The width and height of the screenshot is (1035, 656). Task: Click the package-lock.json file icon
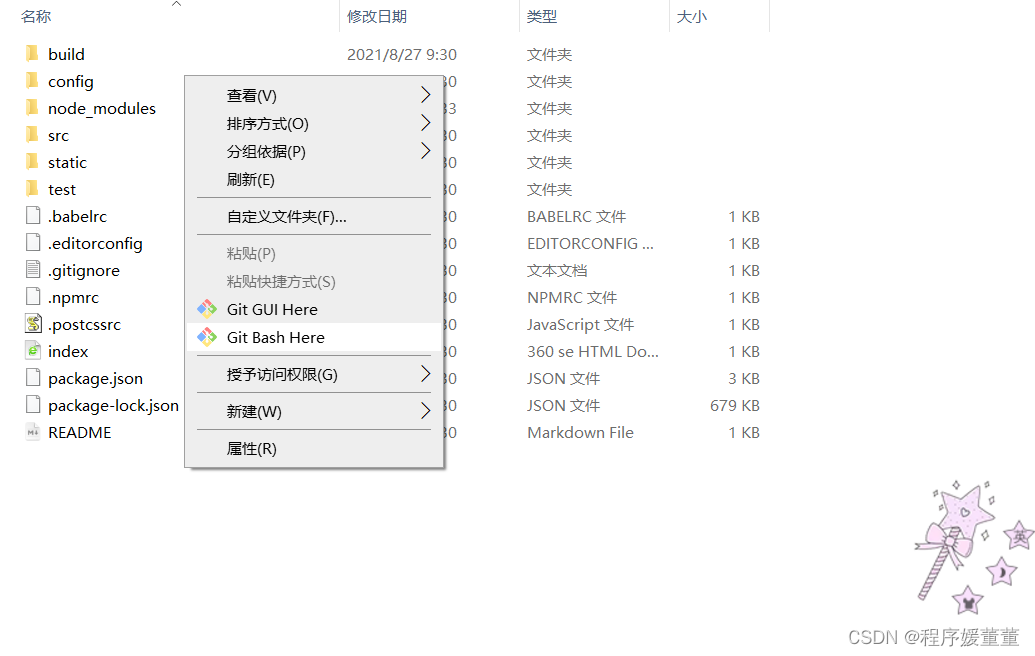33,405
